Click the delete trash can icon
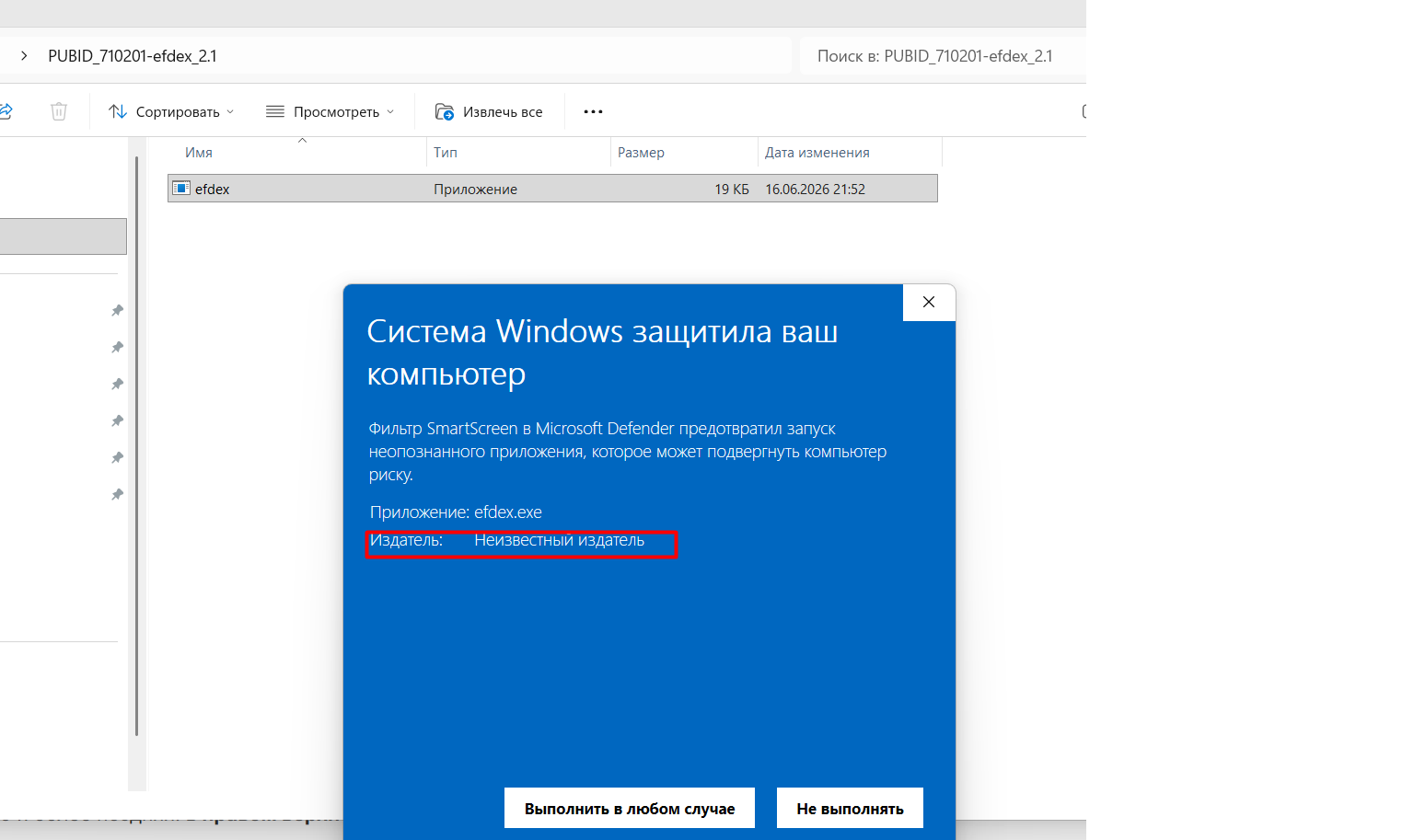 [x=59, y=111]
